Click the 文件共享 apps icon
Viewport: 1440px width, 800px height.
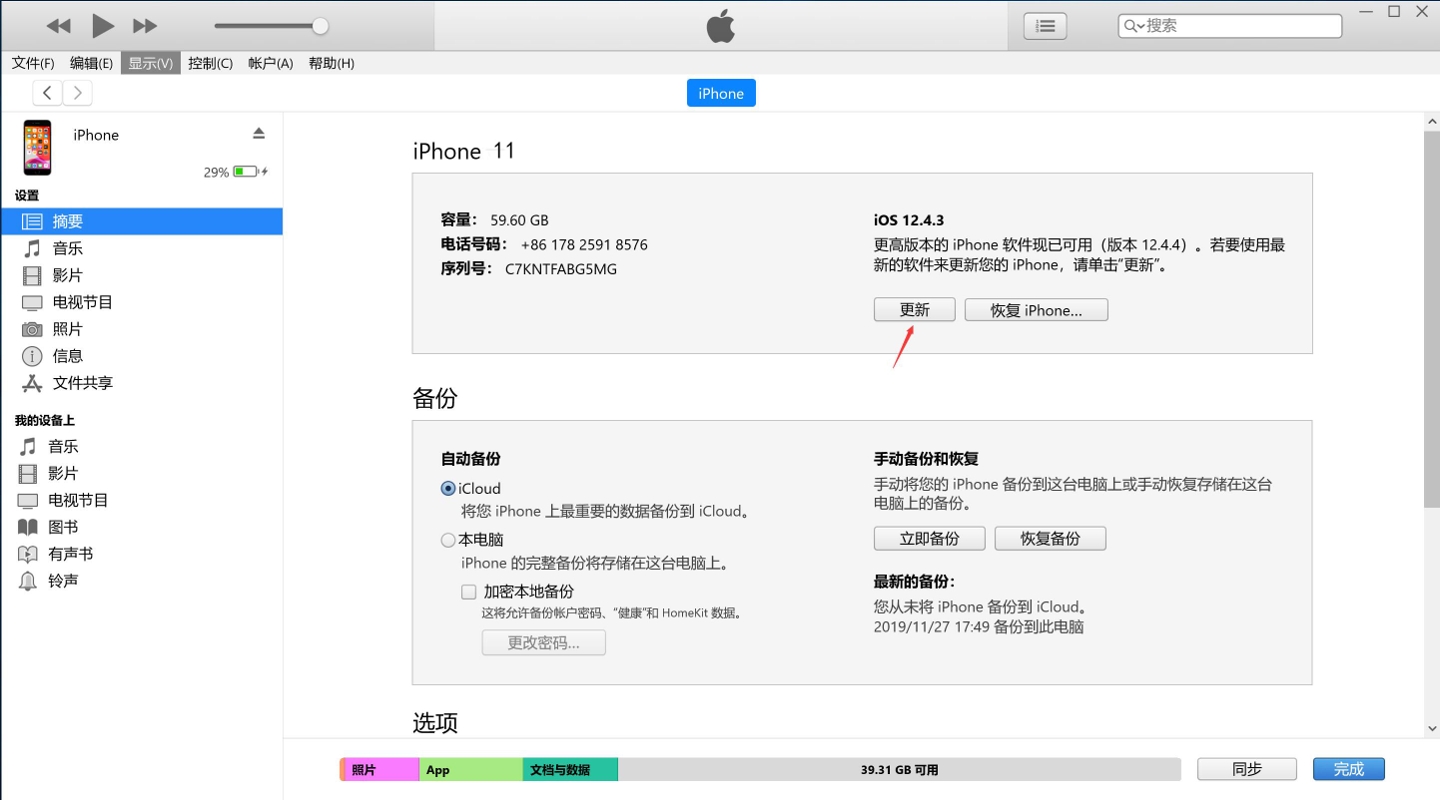tap(33, 383)
